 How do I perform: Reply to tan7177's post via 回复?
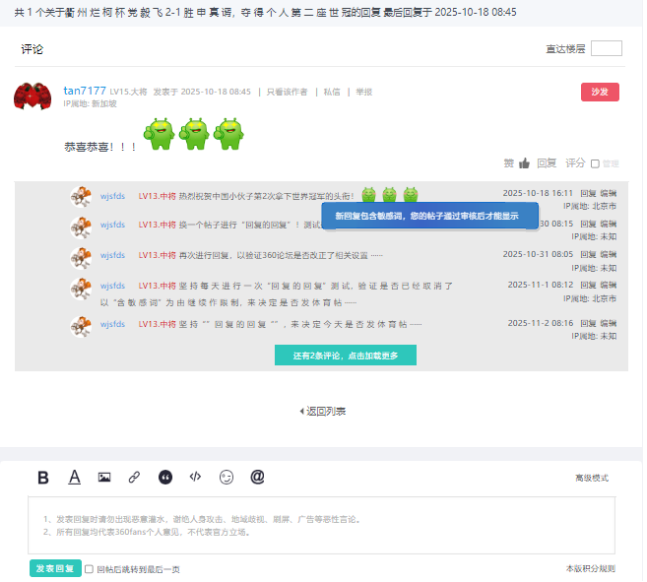(x=547, y=163)
